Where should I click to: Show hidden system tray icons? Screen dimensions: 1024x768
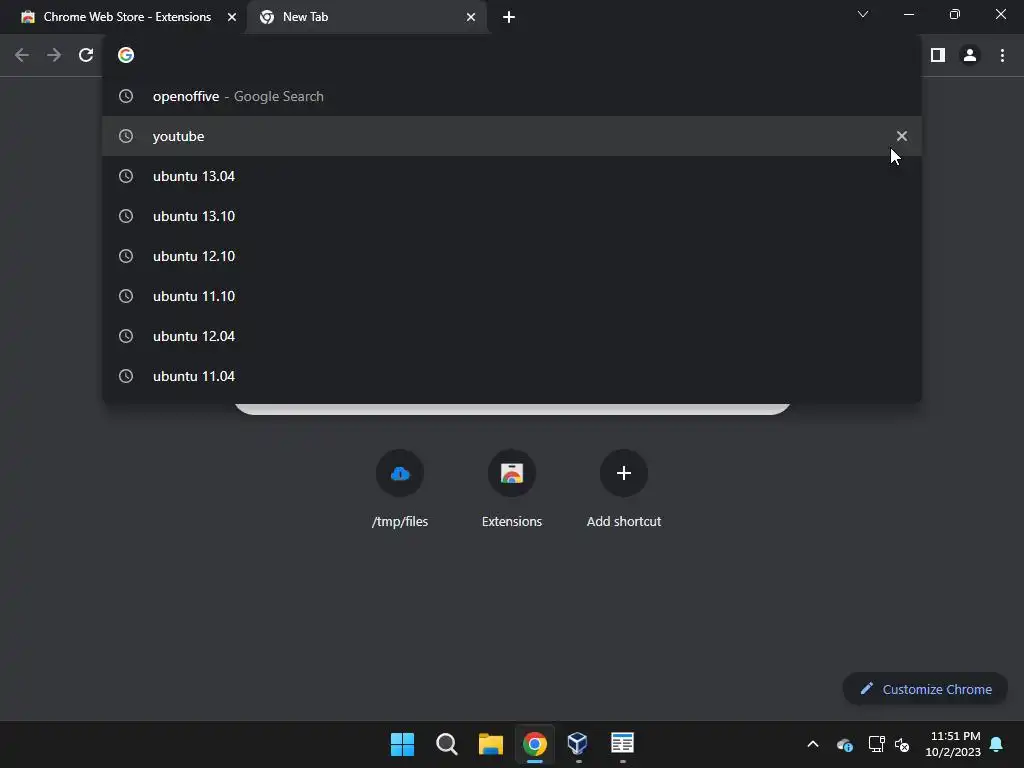click(813, 744)
